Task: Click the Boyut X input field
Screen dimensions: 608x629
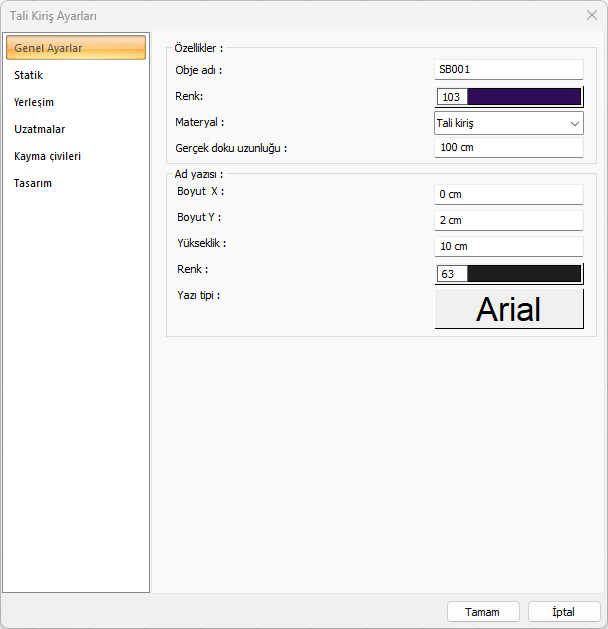Action: pyautogui.click(x=508, y=194)
